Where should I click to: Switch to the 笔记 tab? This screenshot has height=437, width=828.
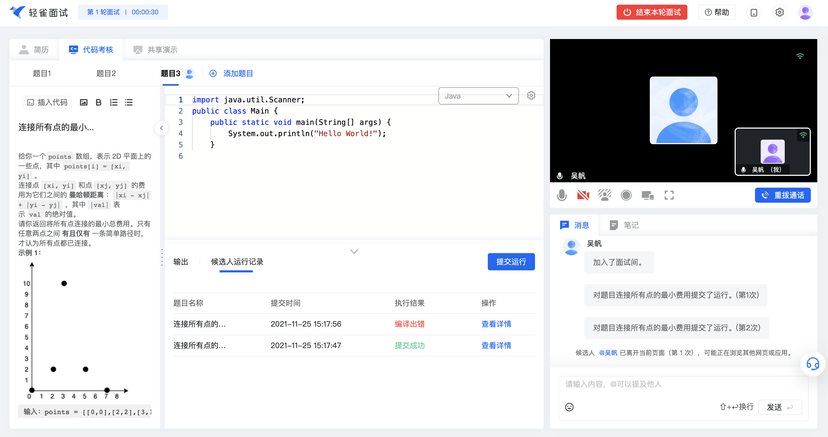click(x=624, y=226)
